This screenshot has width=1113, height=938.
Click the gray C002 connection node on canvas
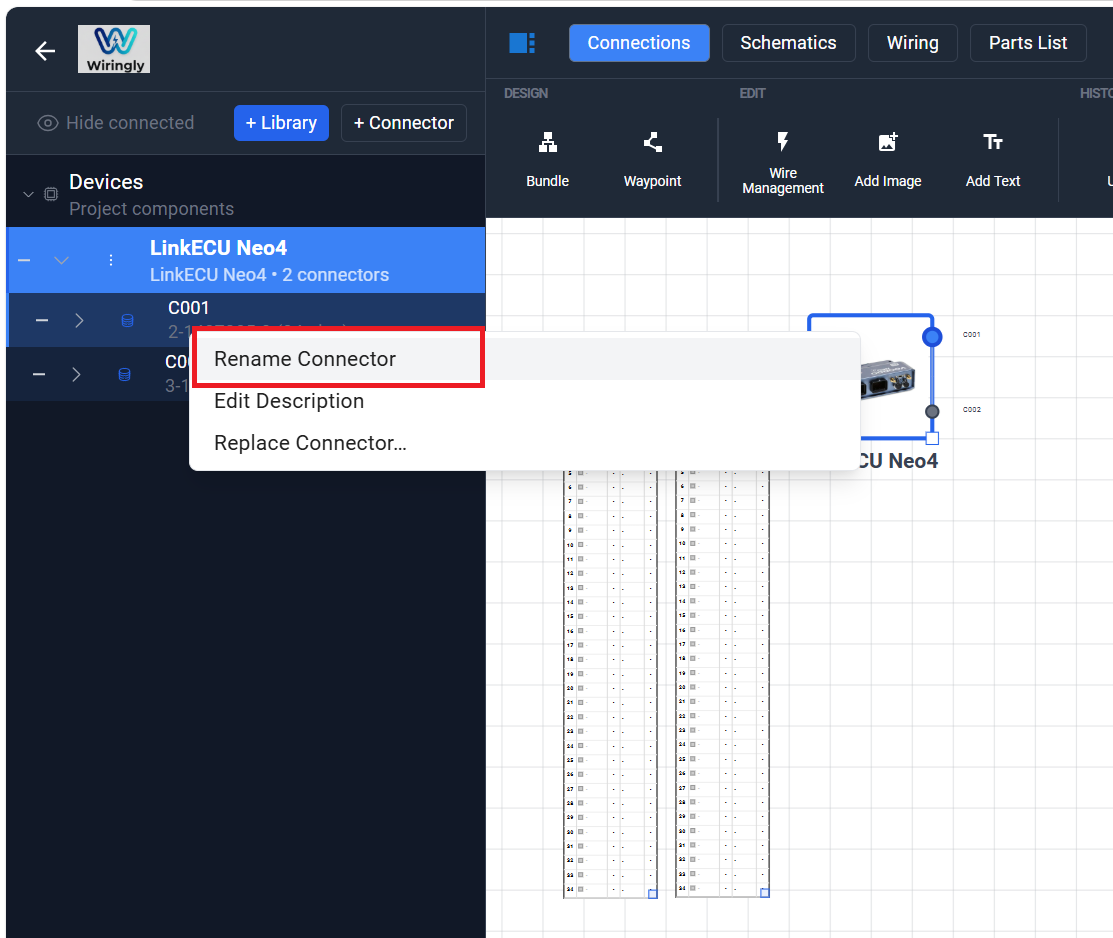(932, 412)
